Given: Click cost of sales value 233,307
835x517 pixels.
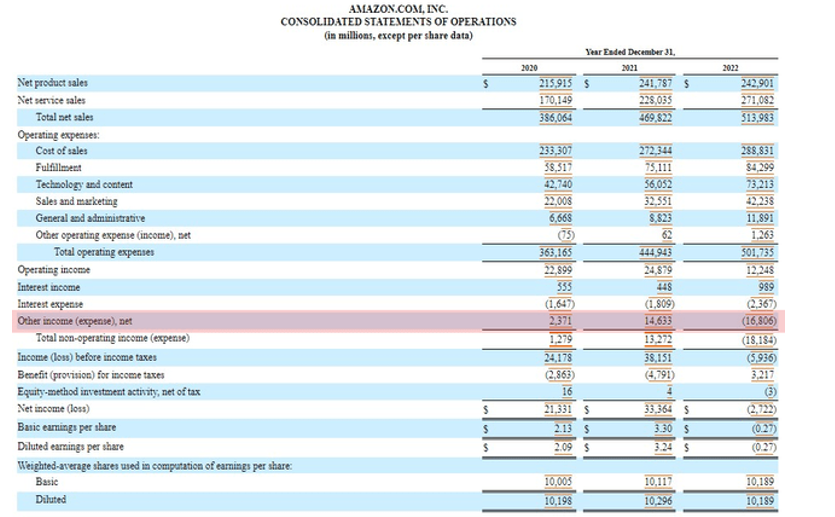Looking at the screenshot, I should [x=555, y=151].
